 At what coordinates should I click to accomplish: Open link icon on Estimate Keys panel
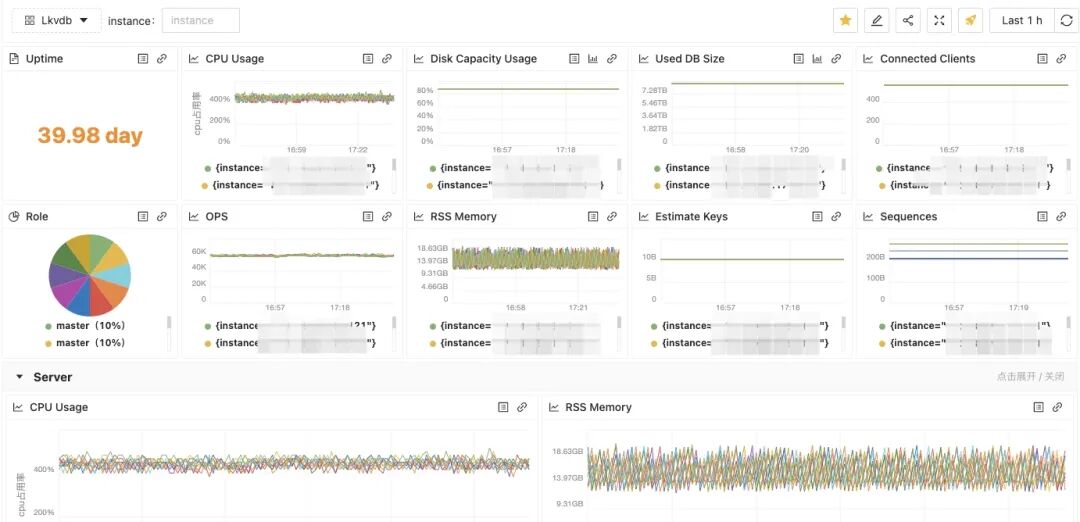click(835, 217)
